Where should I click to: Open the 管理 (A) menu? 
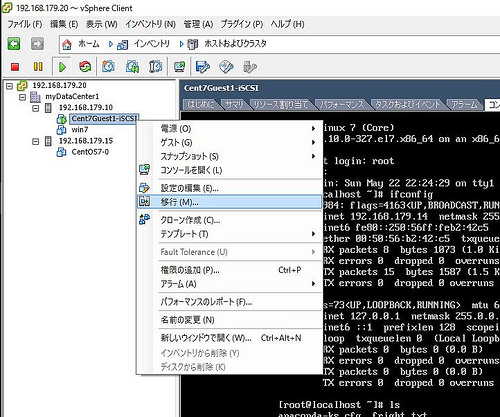coord(198,24)
